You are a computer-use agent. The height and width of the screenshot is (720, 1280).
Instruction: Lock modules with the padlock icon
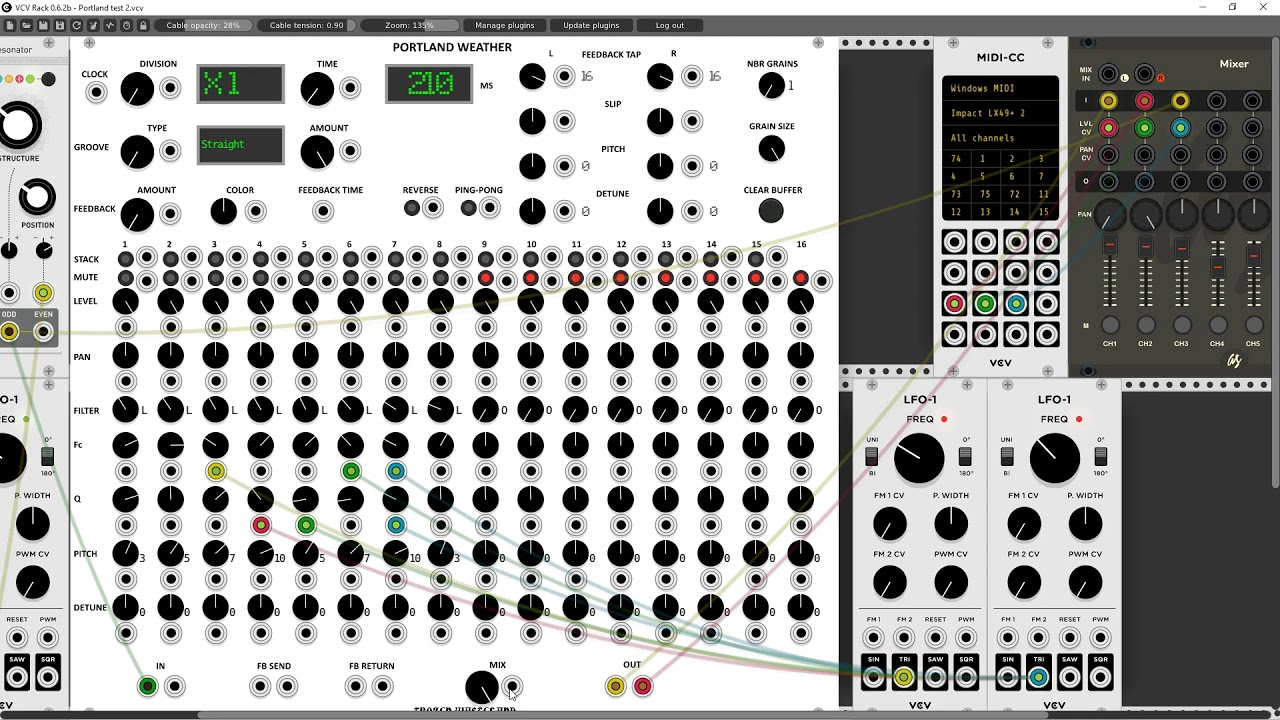[x=143, y=25]
